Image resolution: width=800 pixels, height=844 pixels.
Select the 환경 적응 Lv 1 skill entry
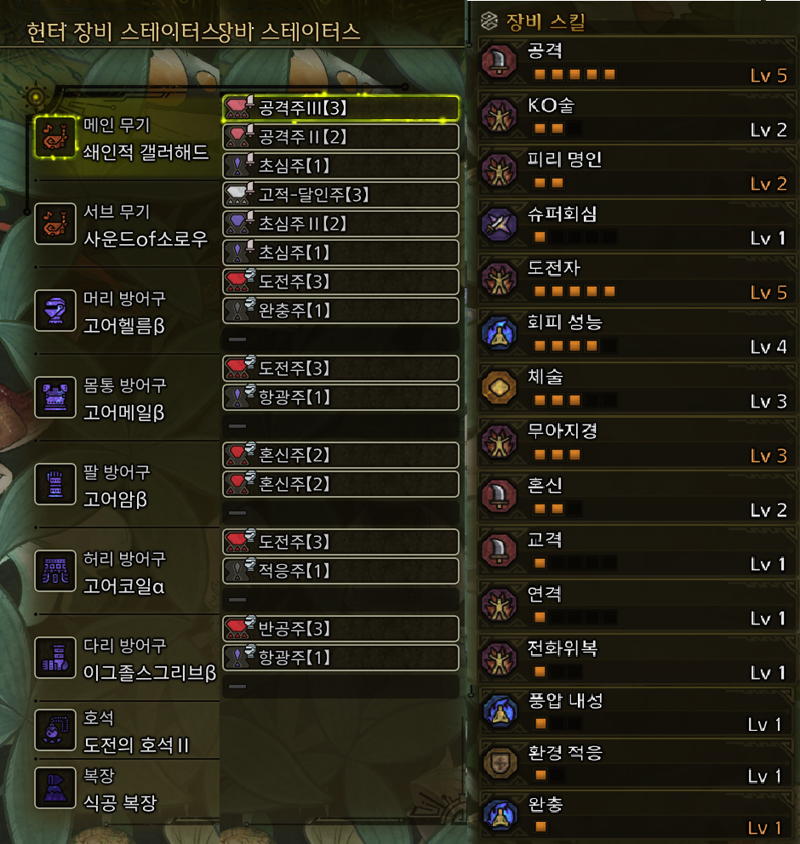click(x=636, y=764)
